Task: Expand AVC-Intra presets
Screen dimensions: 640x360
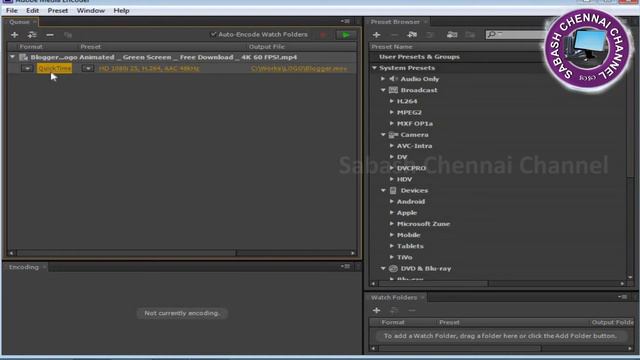Action: point(391,146)
